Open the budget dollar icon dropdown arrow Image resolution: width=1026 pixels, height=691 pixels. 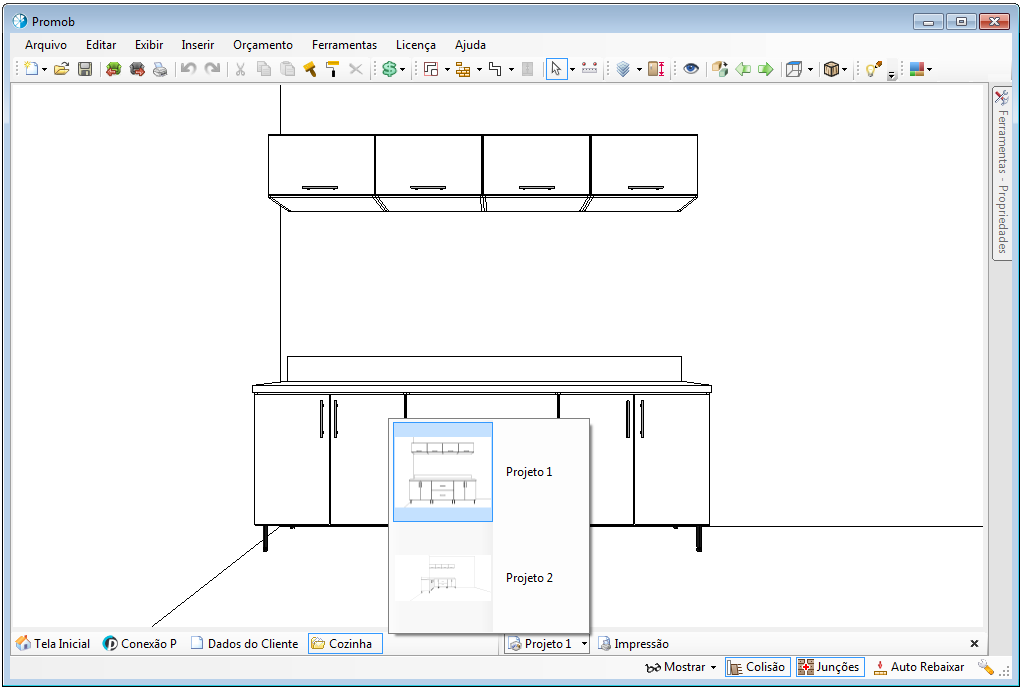403,69
